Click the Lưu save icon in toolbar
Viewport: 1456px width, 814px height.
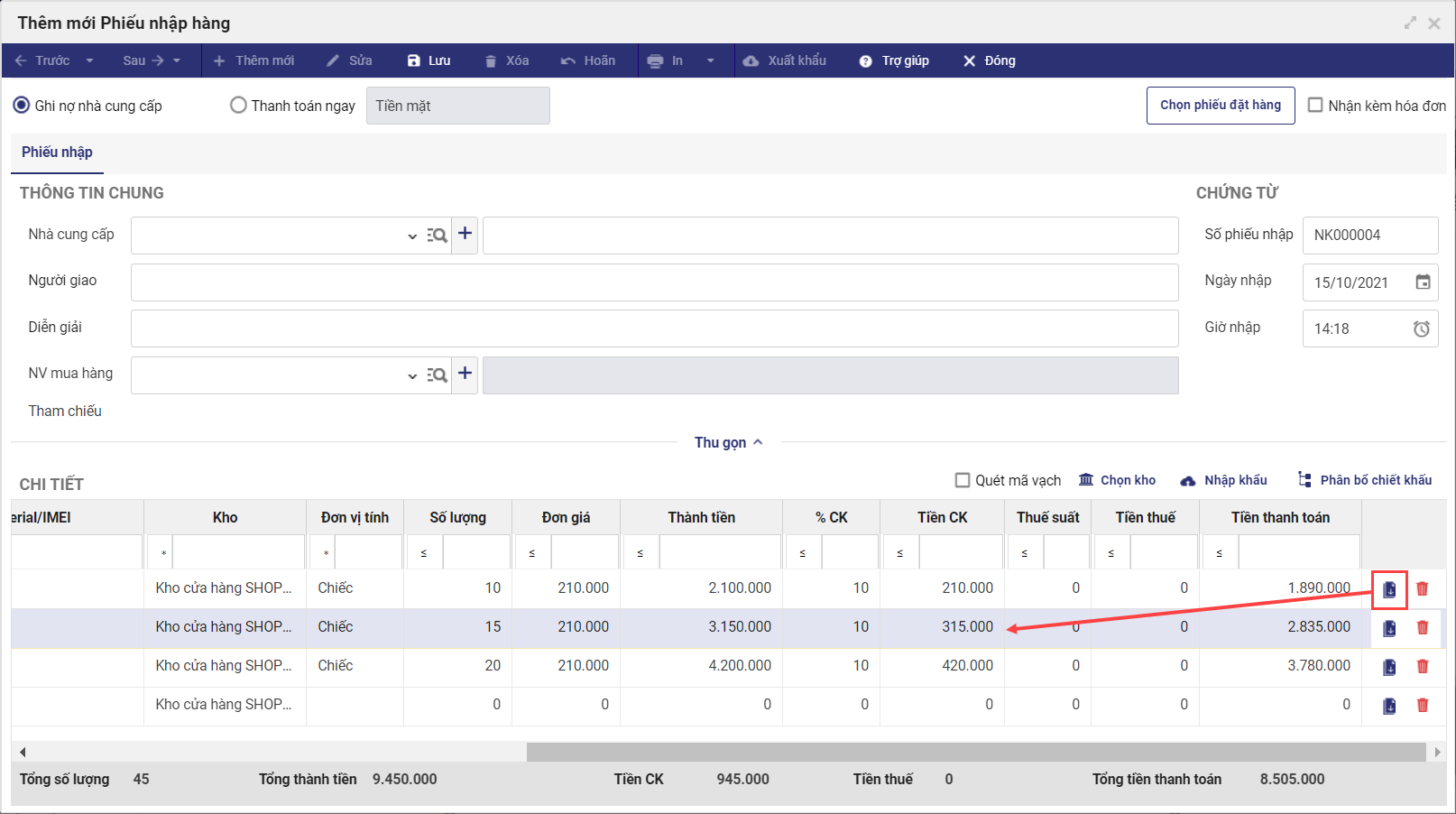(x=414, y=60)
